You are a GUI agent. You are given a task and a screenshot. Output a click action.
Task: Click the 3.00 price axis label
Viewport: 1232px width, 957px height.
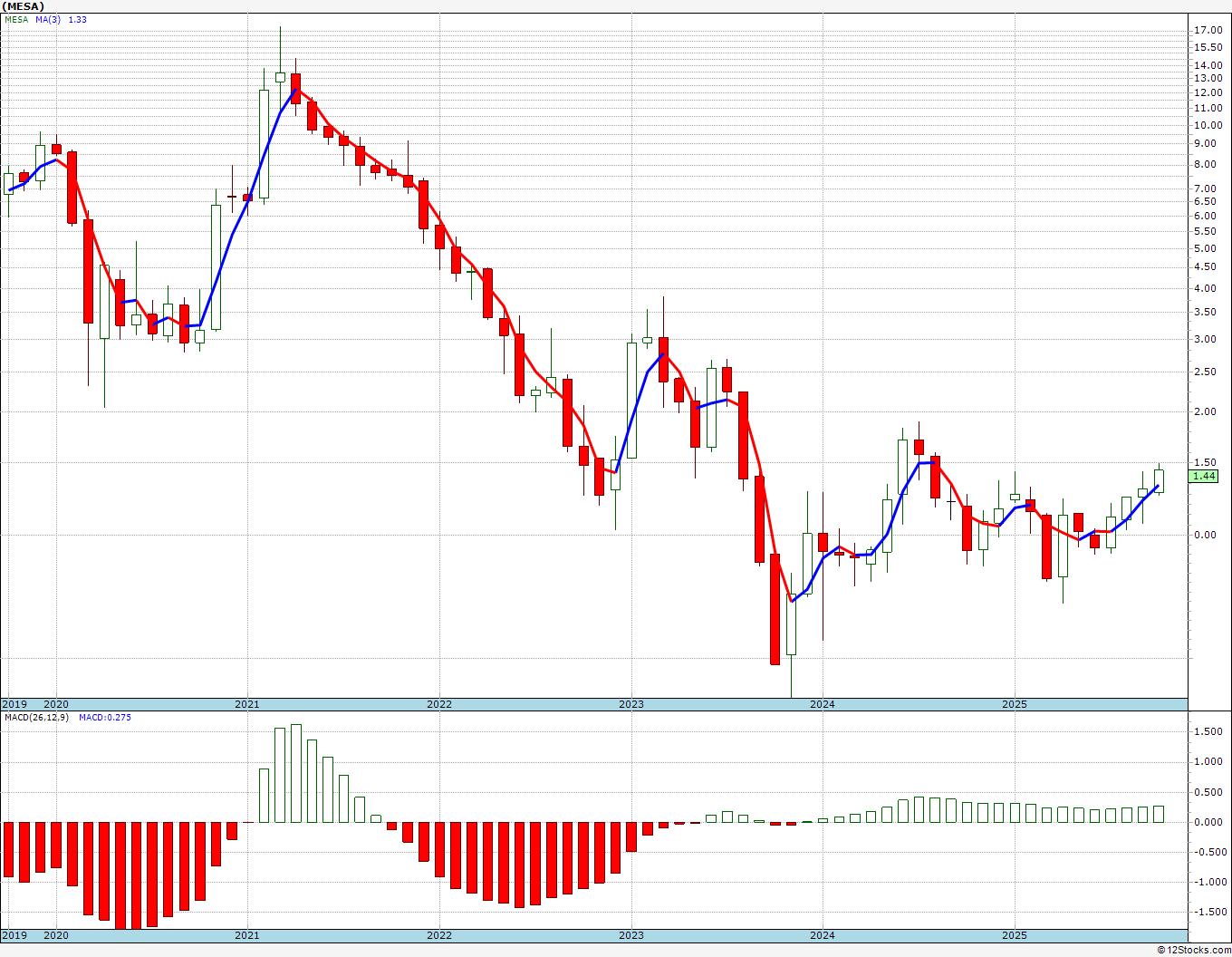[1205, 339]
